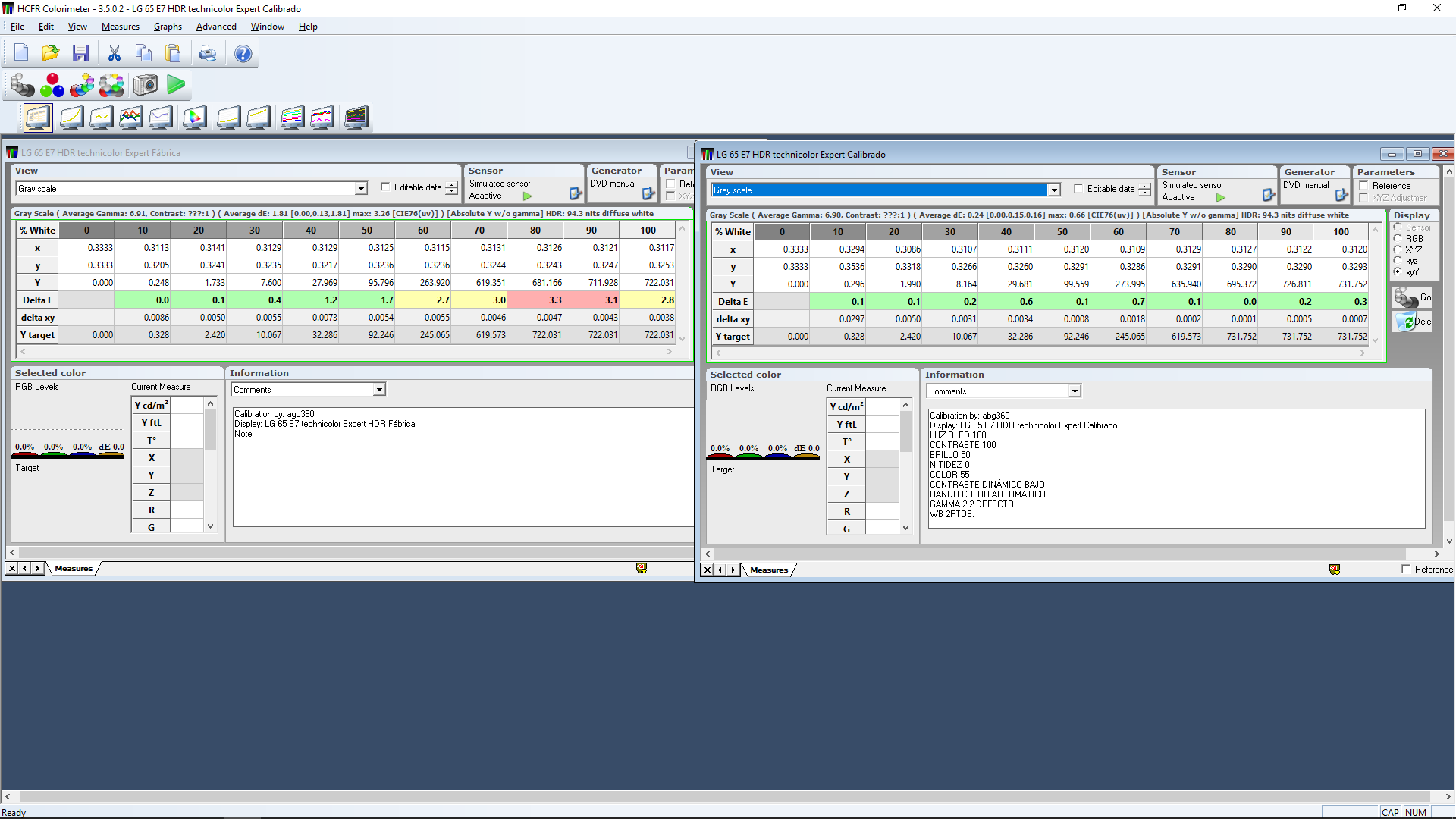This screenshot has height=819, width=1456.
Task: Click the blue help question mark icon
Action: click(x=243, y=53)
